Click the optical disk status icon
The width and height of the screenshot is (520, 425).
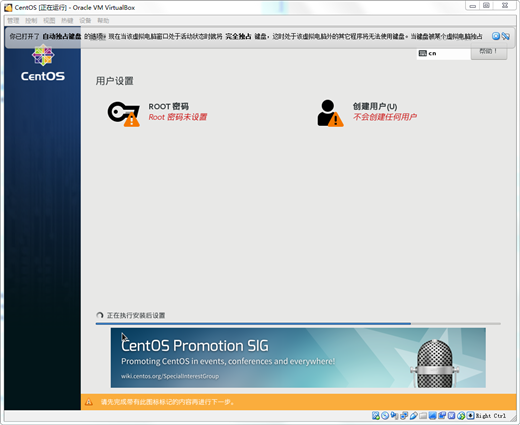pyautogui.click(x=385, y=415)
